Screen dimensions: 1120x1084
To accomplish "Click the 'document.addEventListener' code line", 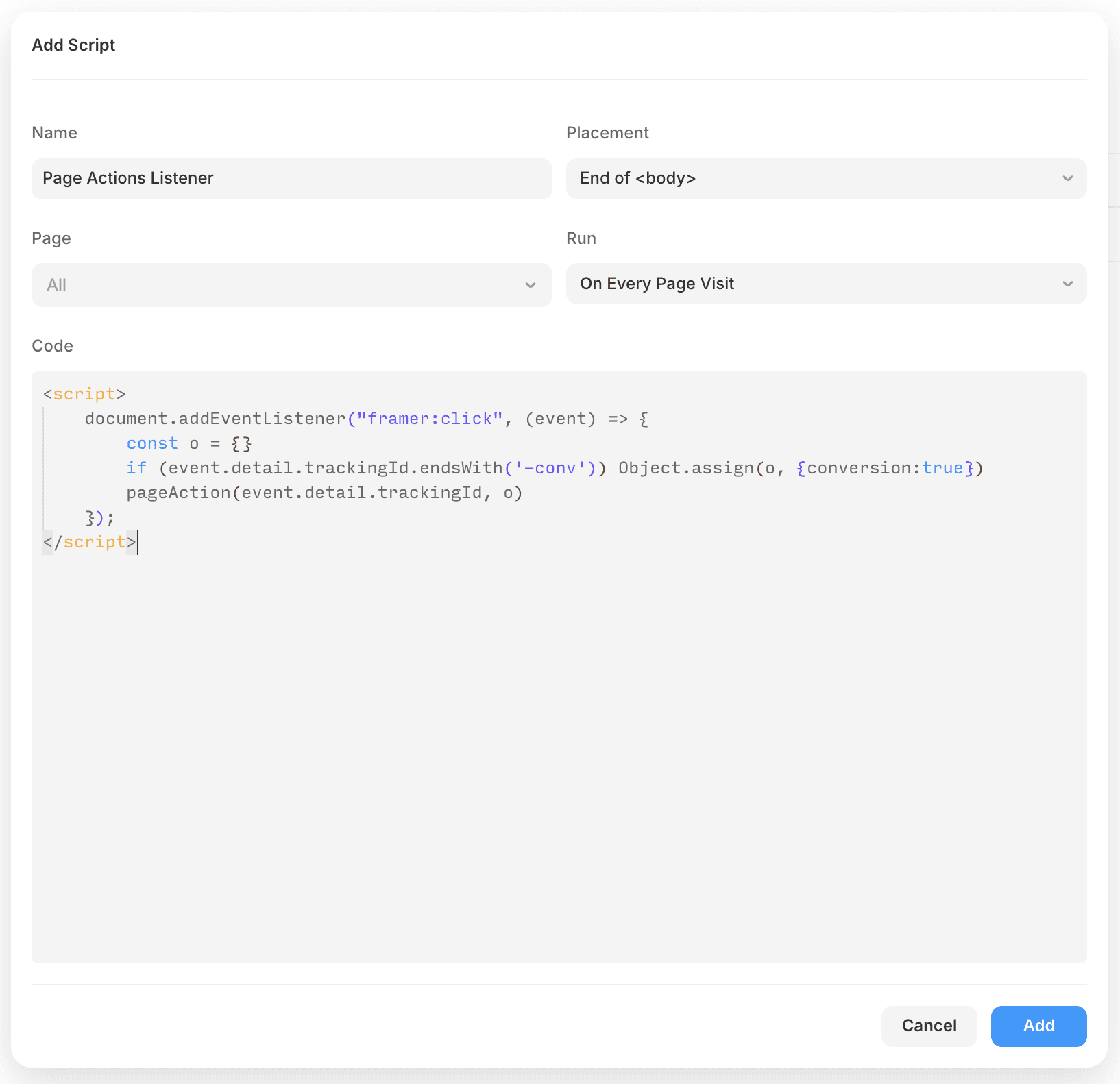I will click(x=367, y=419).
